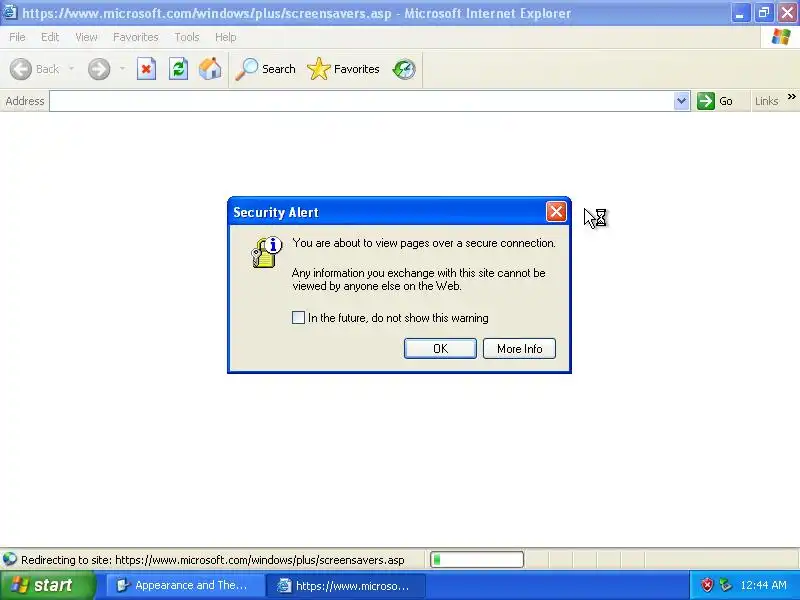Click the 'secure connection' message text
This screenshot has width=800, height=600.
tap(424, 243)
